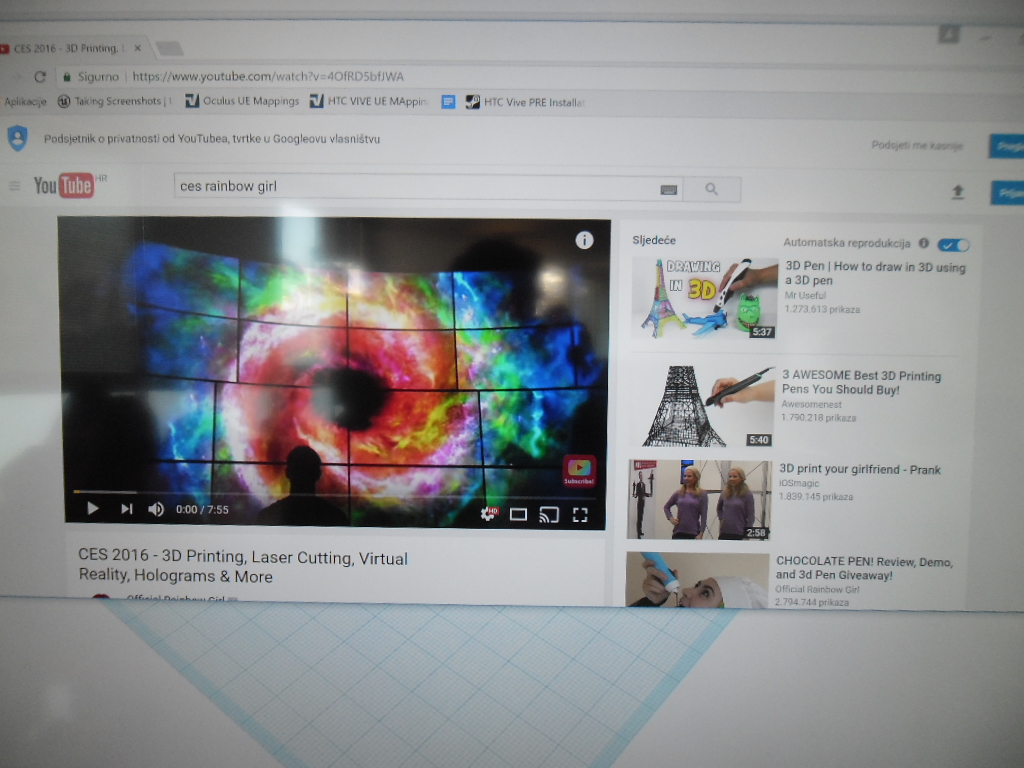This screenshot has width=1024, height=768.
Task: Open the on-screen keyboard in search box
Action: pos(668,190)
